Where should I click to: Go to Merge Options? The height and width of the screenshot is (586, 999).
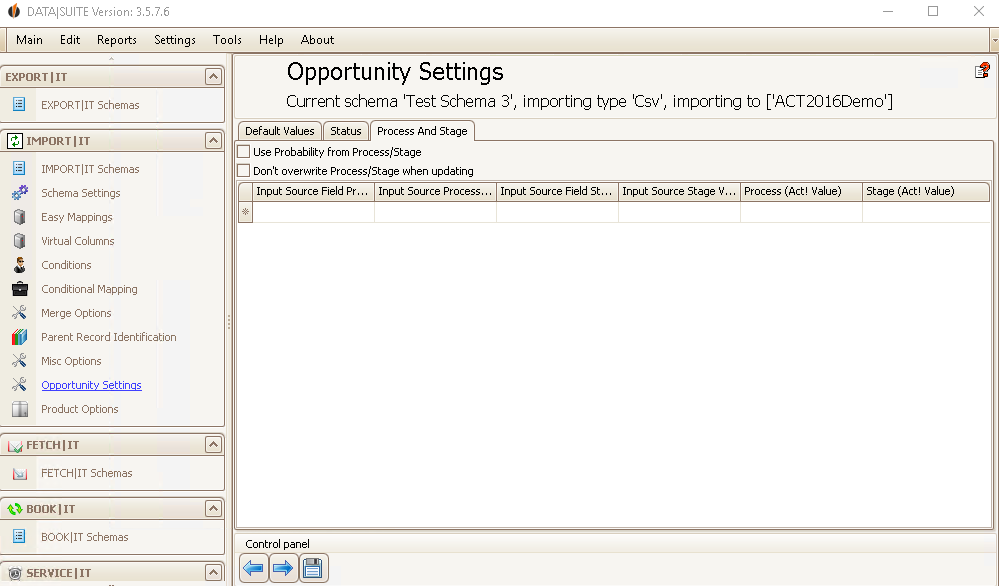(76, 313)
